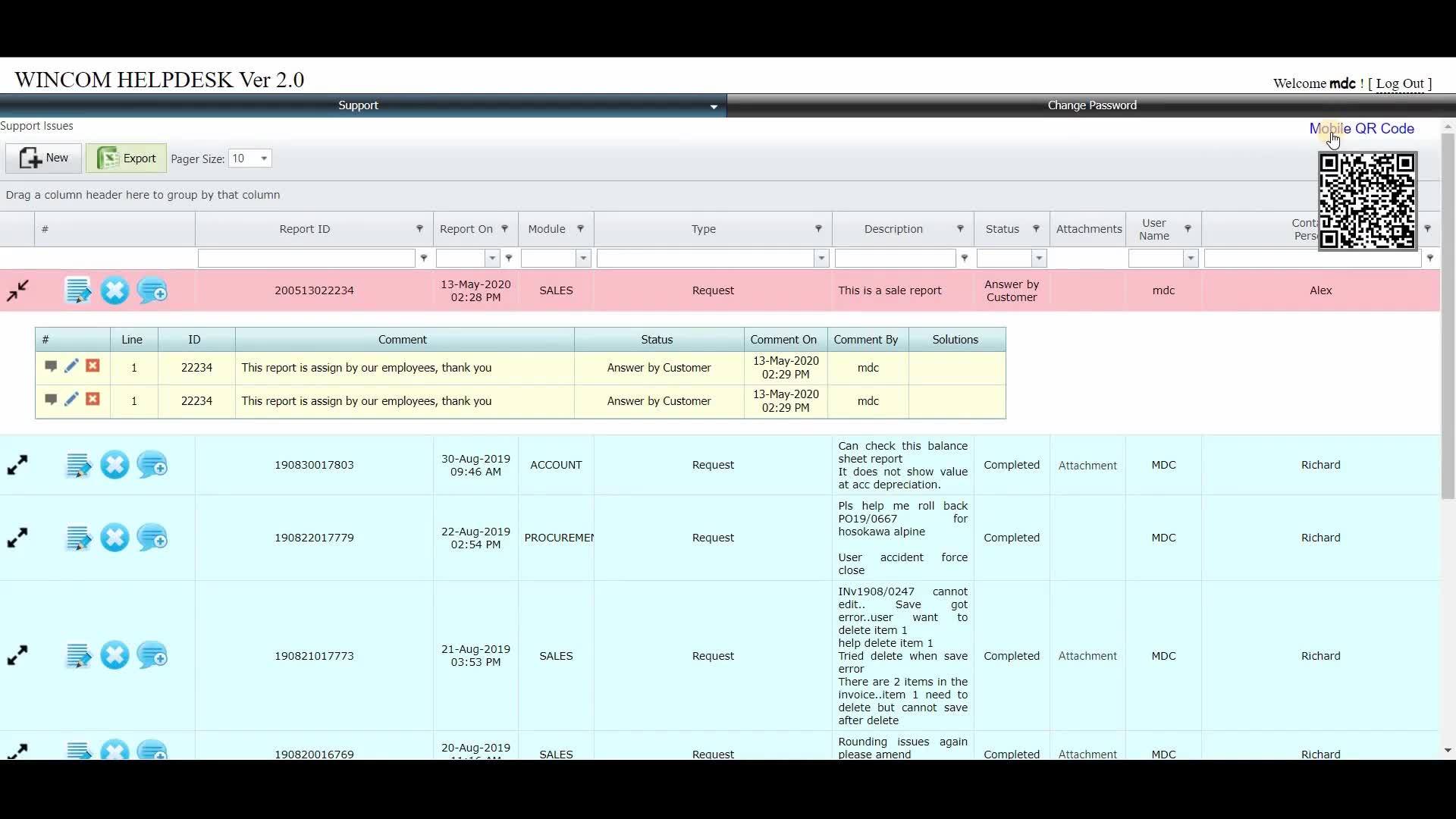This screenshot has height=819, width=1456.
Task: Open Type column header filter icon
Action: 818,229
